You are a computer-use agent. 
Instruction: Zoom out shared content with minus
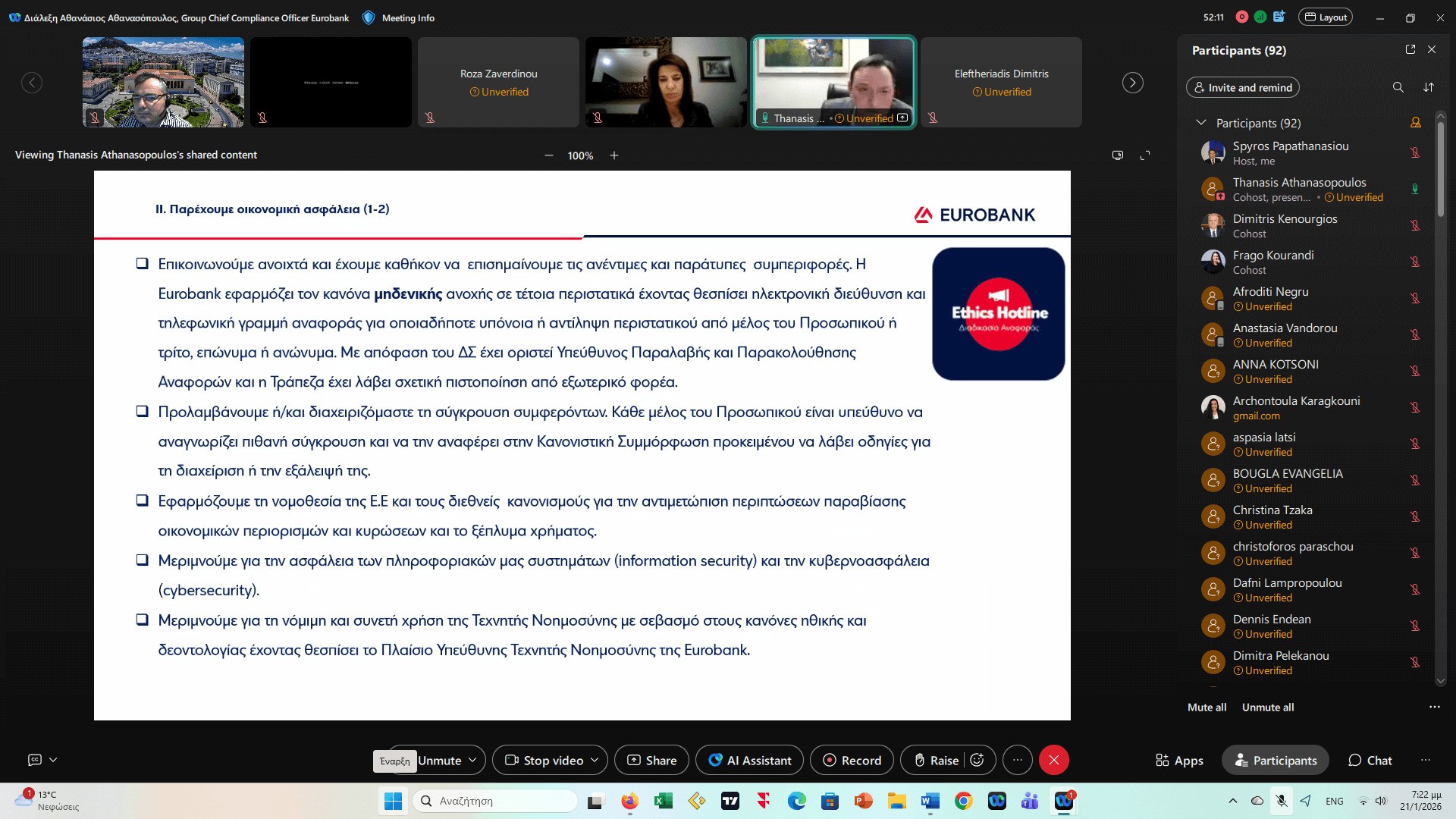coord(548,155)
